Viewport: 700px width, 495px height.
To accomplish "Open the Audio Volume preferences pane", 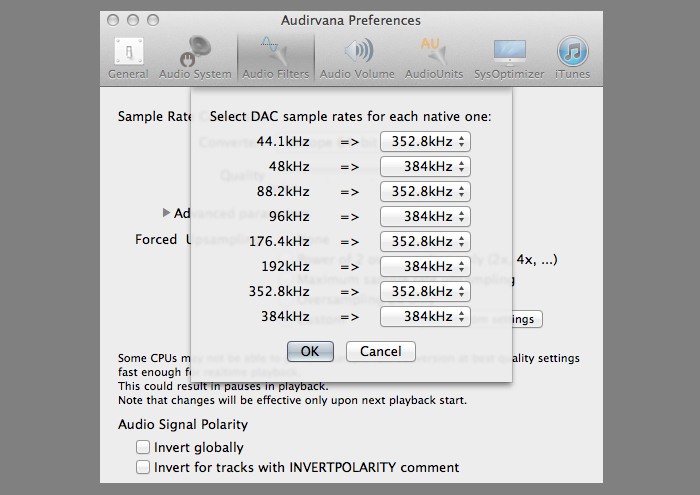I will pos(357,58).
